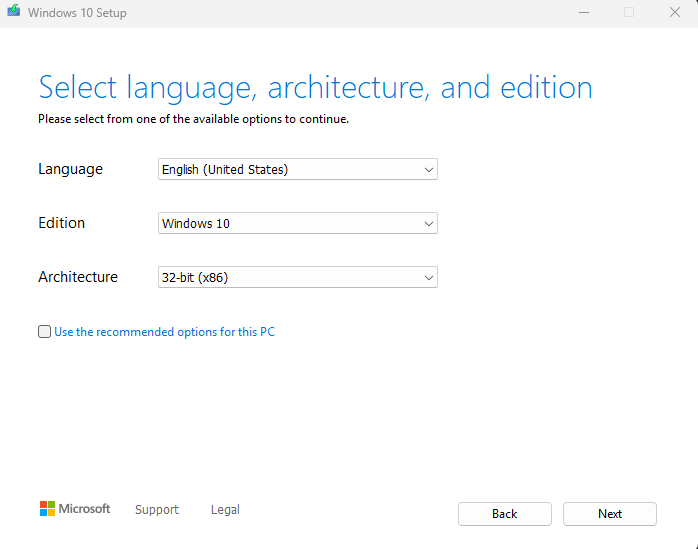Click the Edition dropdown chevron arrow
The height and width of the screenshot is (549, 698).
pos(429,224)
